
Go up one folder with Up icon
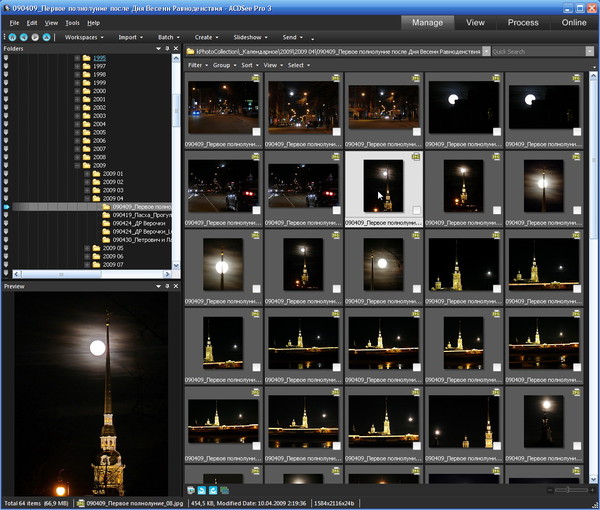click(47, 37)
